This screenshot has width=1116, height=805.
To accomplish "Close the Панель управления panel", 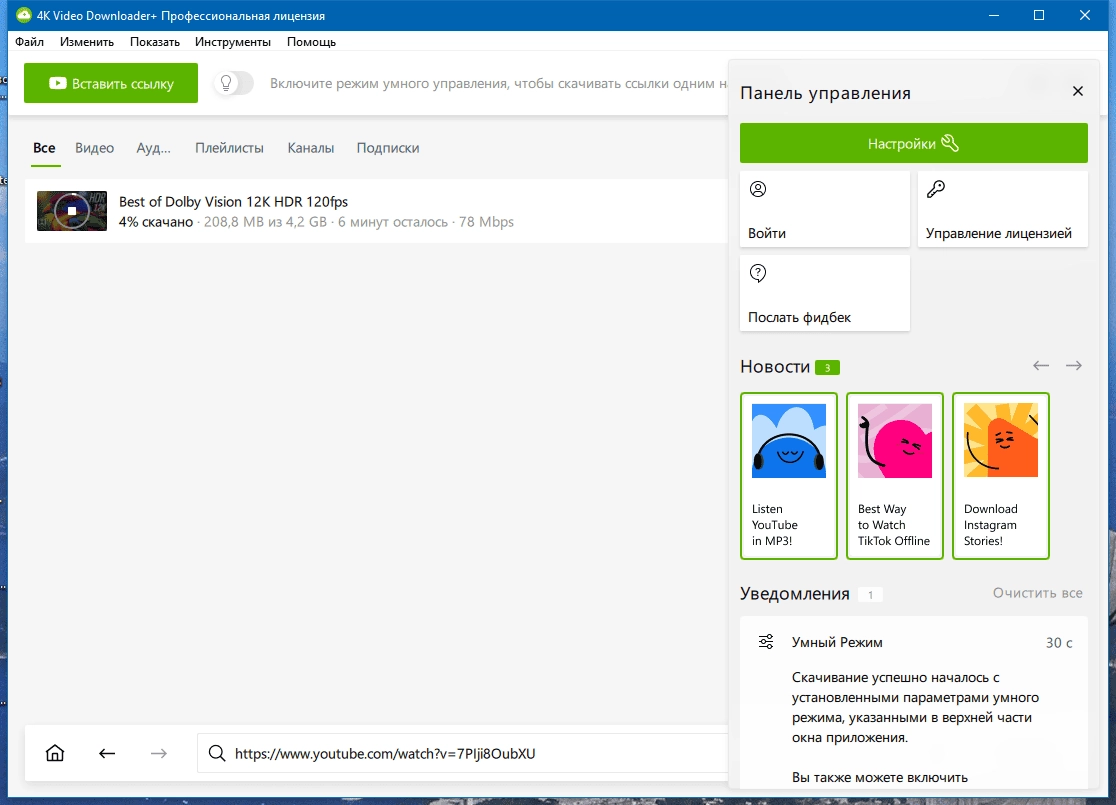I will pyautogui.click(x=1078, y=91).
